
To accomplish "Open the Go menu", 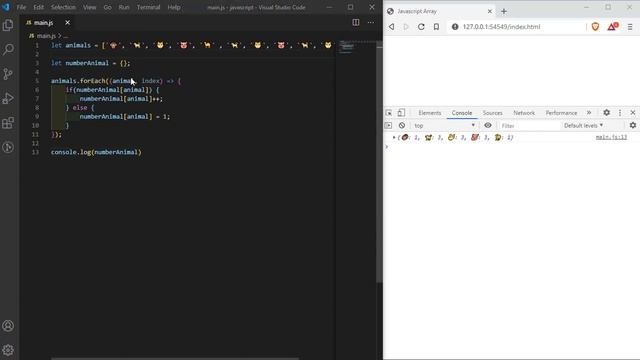I will pyautogui.click(x=107, y=7).
